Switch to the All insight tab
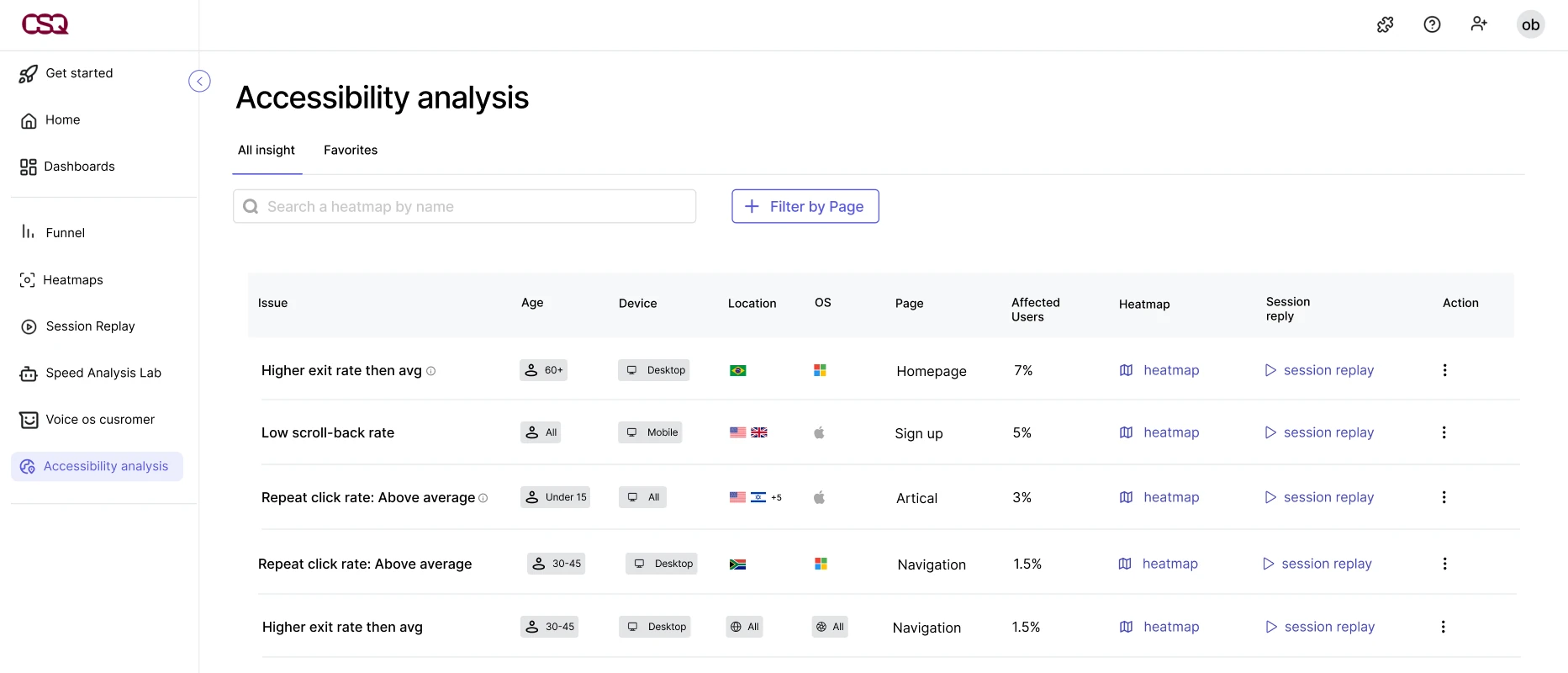Image resolution: width=1568 pixels, height=673 pixels. click(x=267, y=150)
